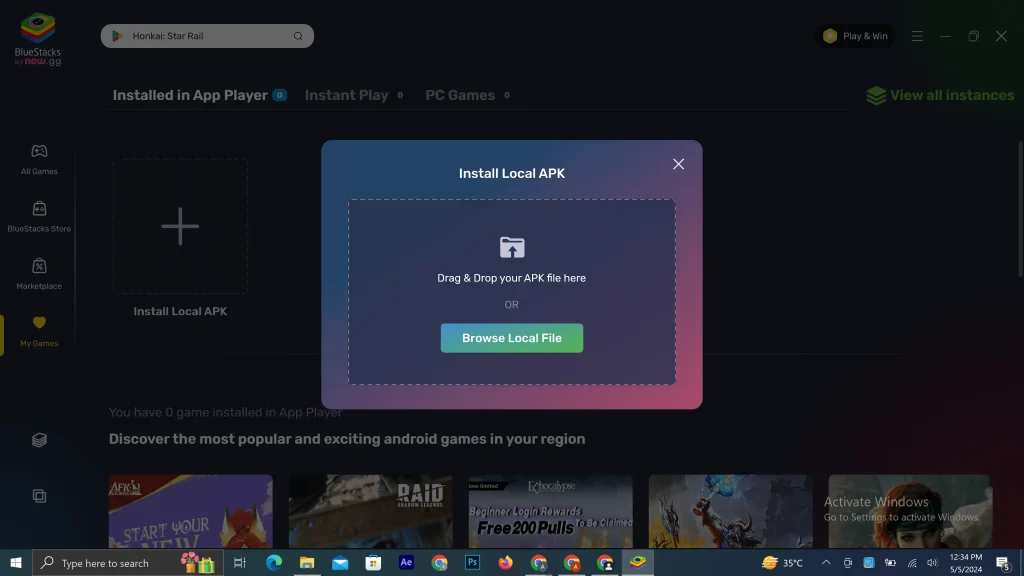Switch to the Instant Play tab
Screen dimensions: 1024x576
(x=346, y=95)
